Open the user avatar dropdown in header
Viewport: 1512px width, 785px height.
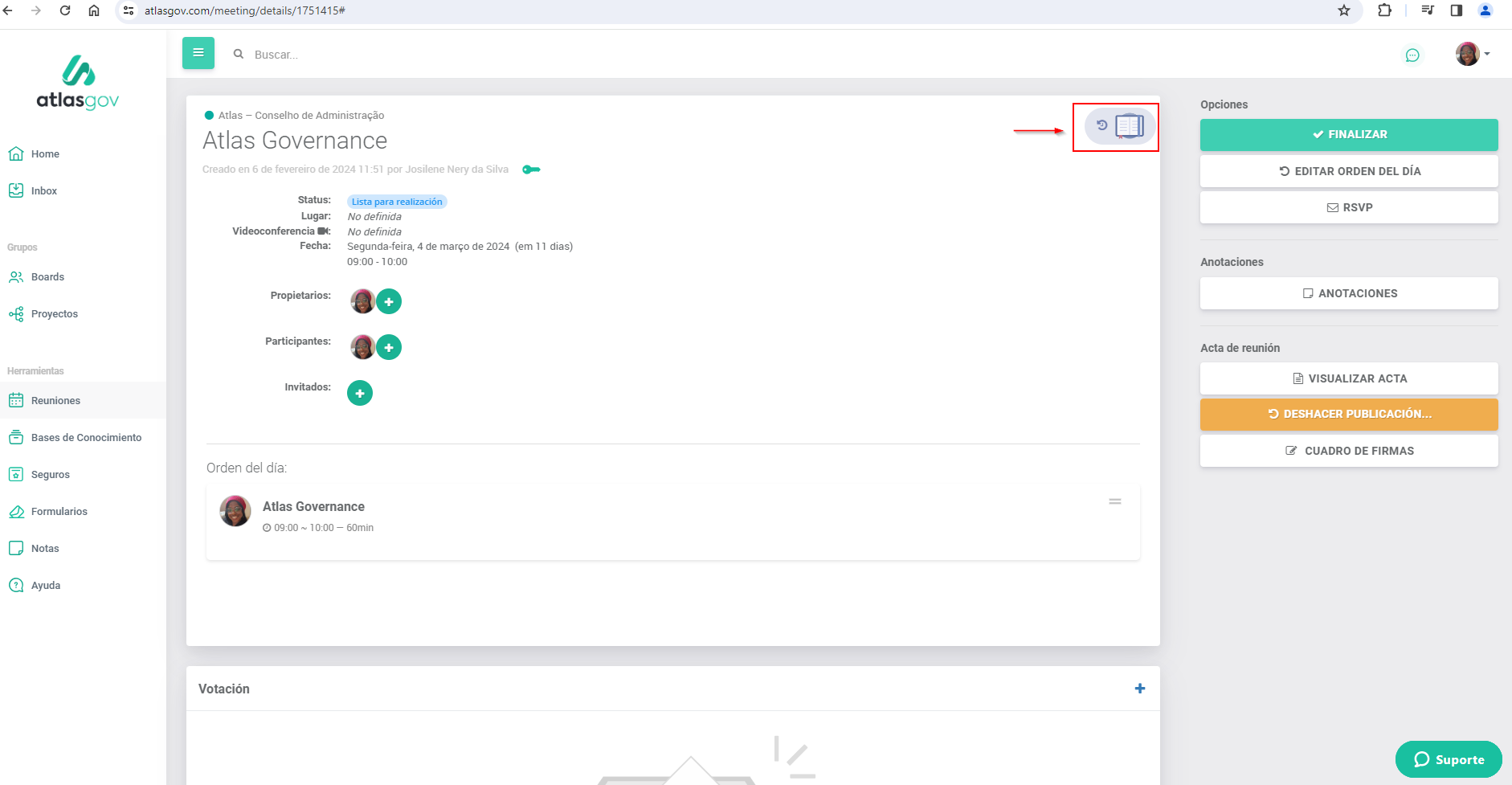(x=1473, y=54)
